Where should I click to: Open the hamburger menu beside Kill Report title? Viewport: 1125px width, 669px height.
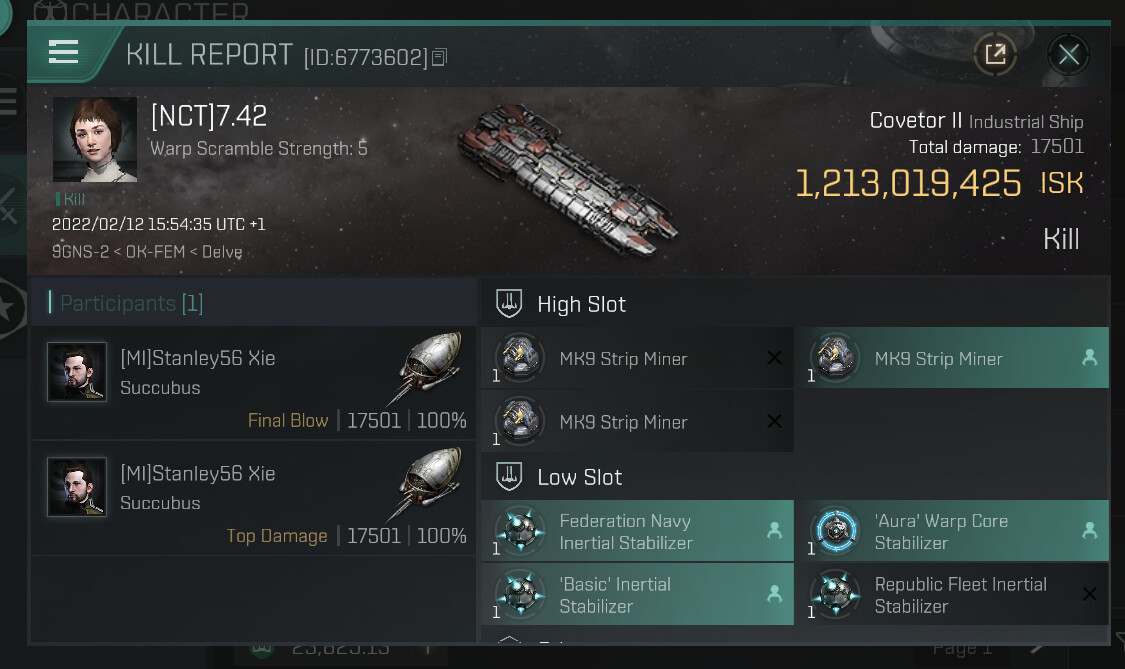click(x=63, y=53)
